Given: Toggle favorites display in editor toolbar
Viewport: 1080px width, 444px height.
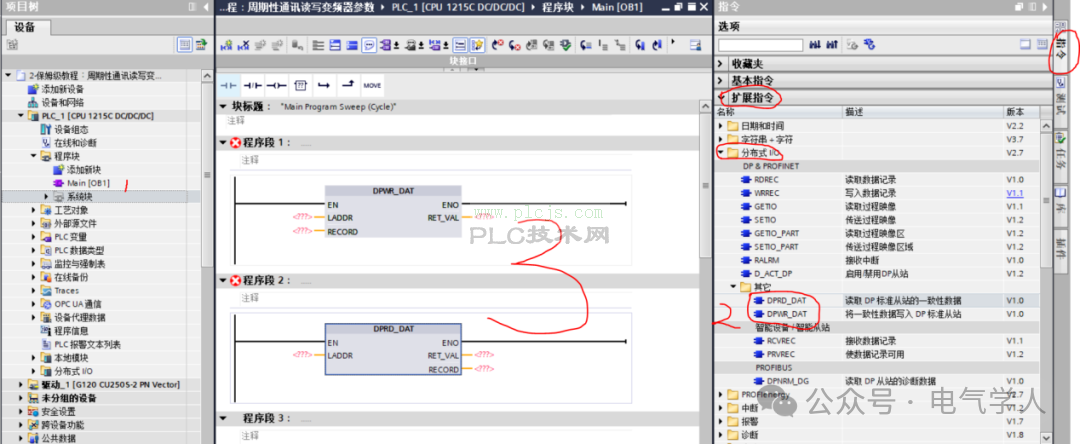Looking at the screenshot, I should coord(477,45).
